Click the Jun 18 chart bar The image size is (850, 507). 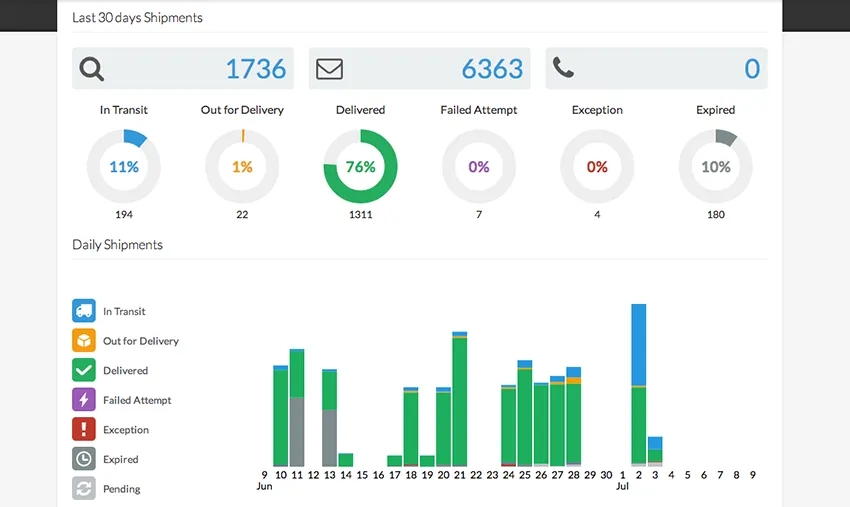[411, 426]
